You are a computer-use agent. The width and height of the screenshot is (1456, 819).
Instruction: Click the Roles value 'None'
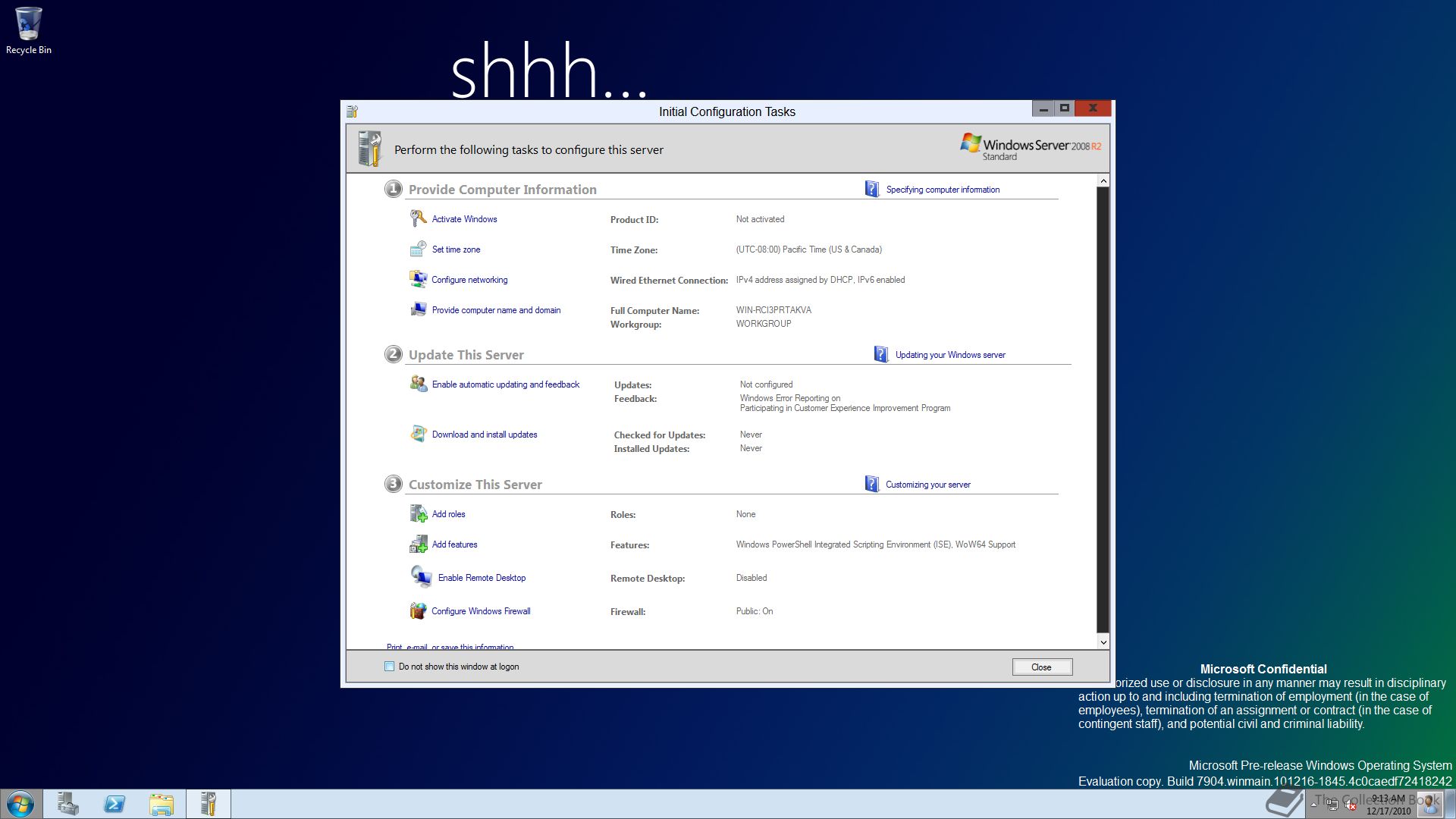point(745,514)
